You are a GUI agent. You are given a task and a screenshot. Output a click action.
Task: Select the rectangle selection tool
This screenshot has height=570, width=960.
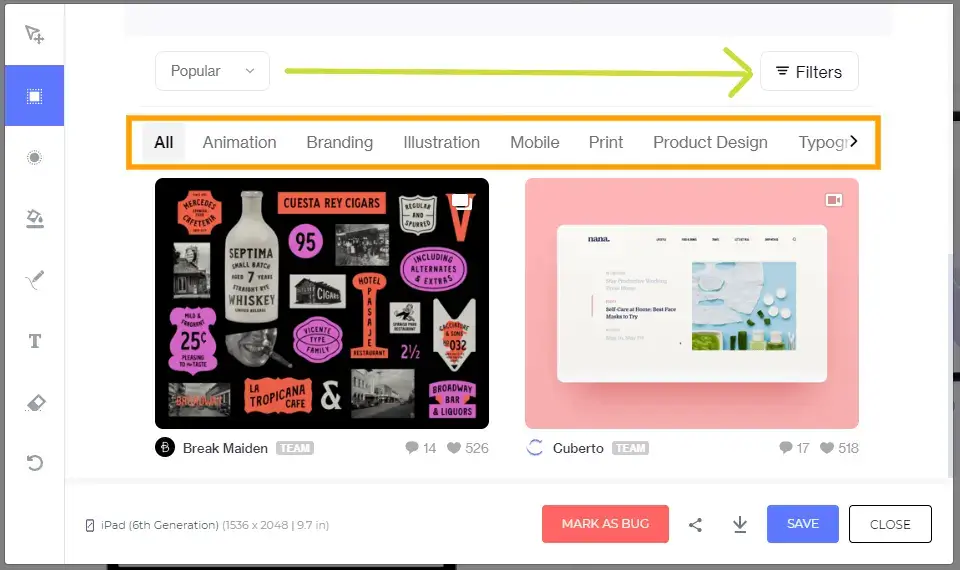point(34,96)
